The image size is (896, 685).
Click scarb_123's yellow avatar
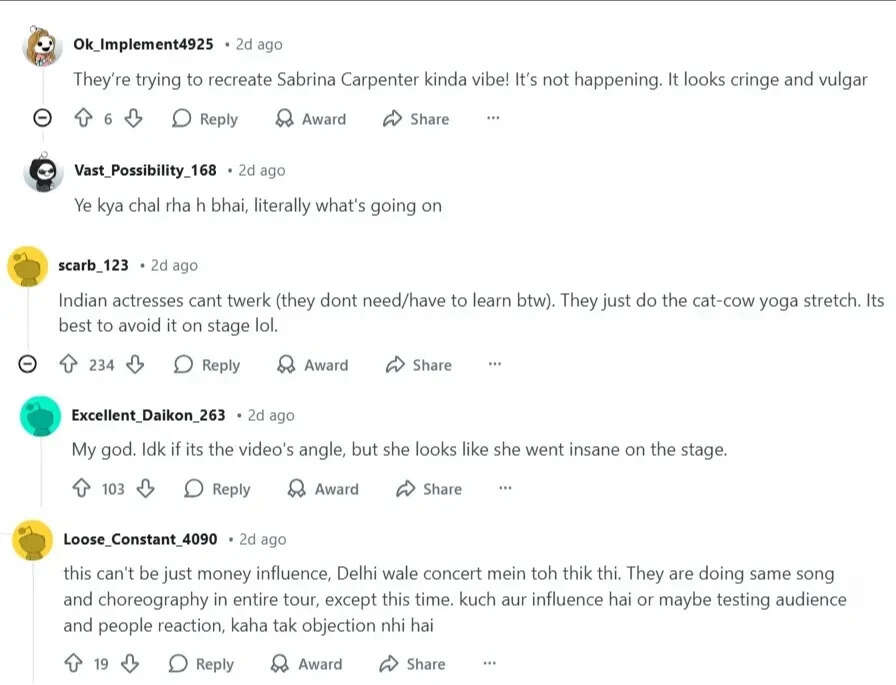(28, 267)
